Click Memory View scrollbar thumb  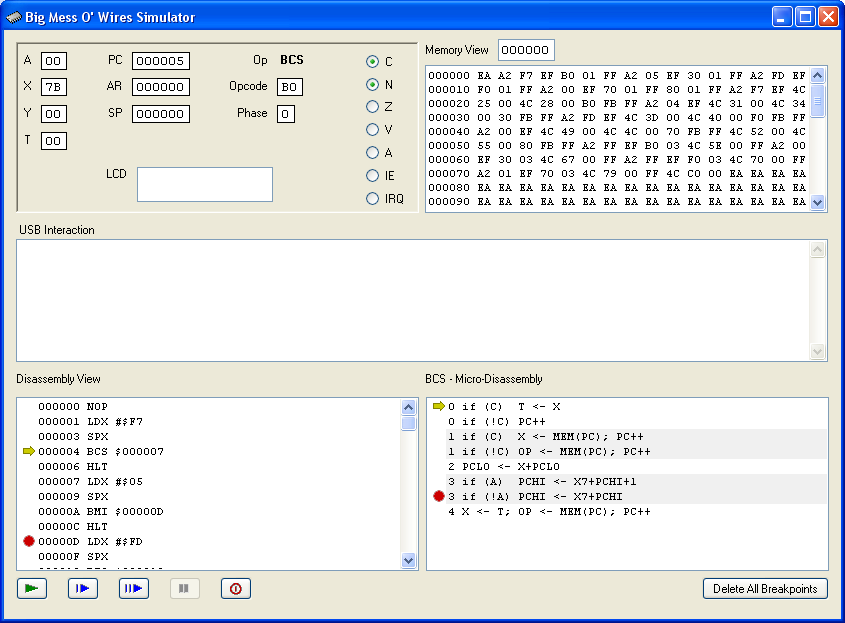tap(818, 100)
